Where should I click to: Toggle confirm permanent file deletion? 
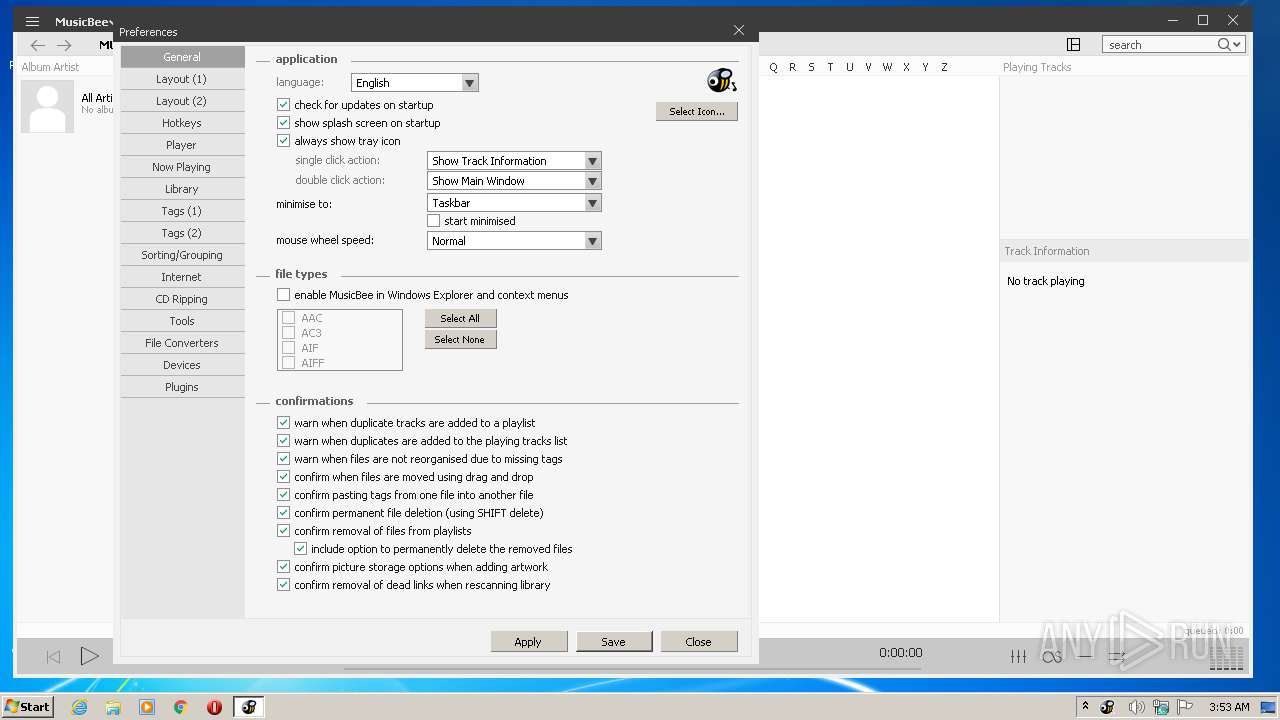(283, 513)
